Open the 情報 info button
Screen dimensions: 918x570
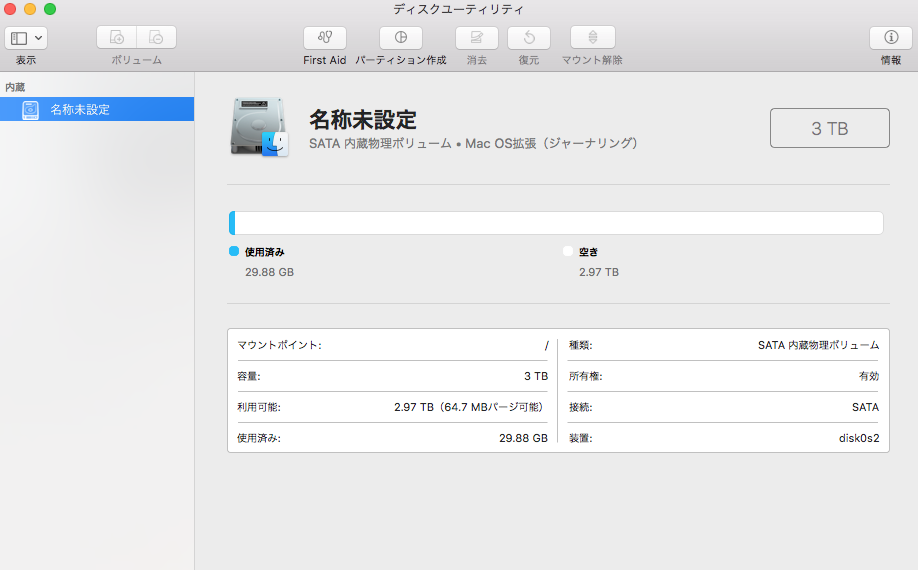click(x=890, y=38)
